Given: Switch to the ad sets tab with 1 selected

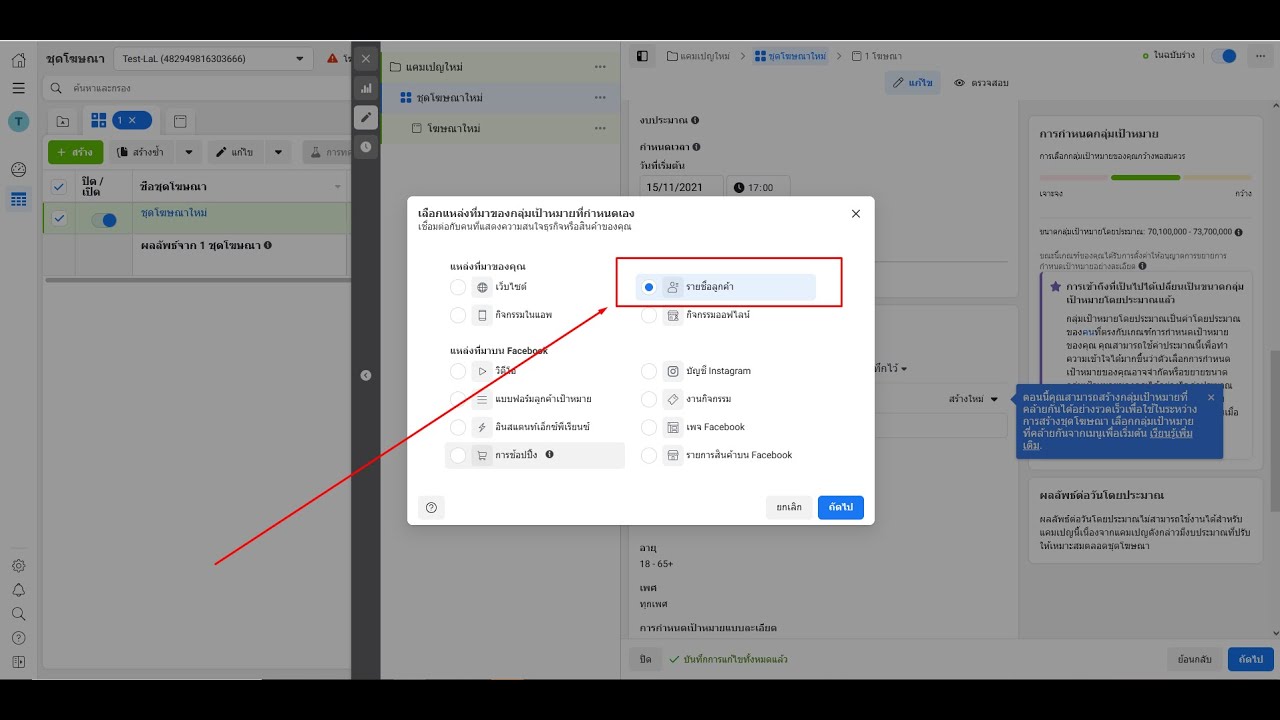Looking at the screenshot, I should [x=120, y=120].
